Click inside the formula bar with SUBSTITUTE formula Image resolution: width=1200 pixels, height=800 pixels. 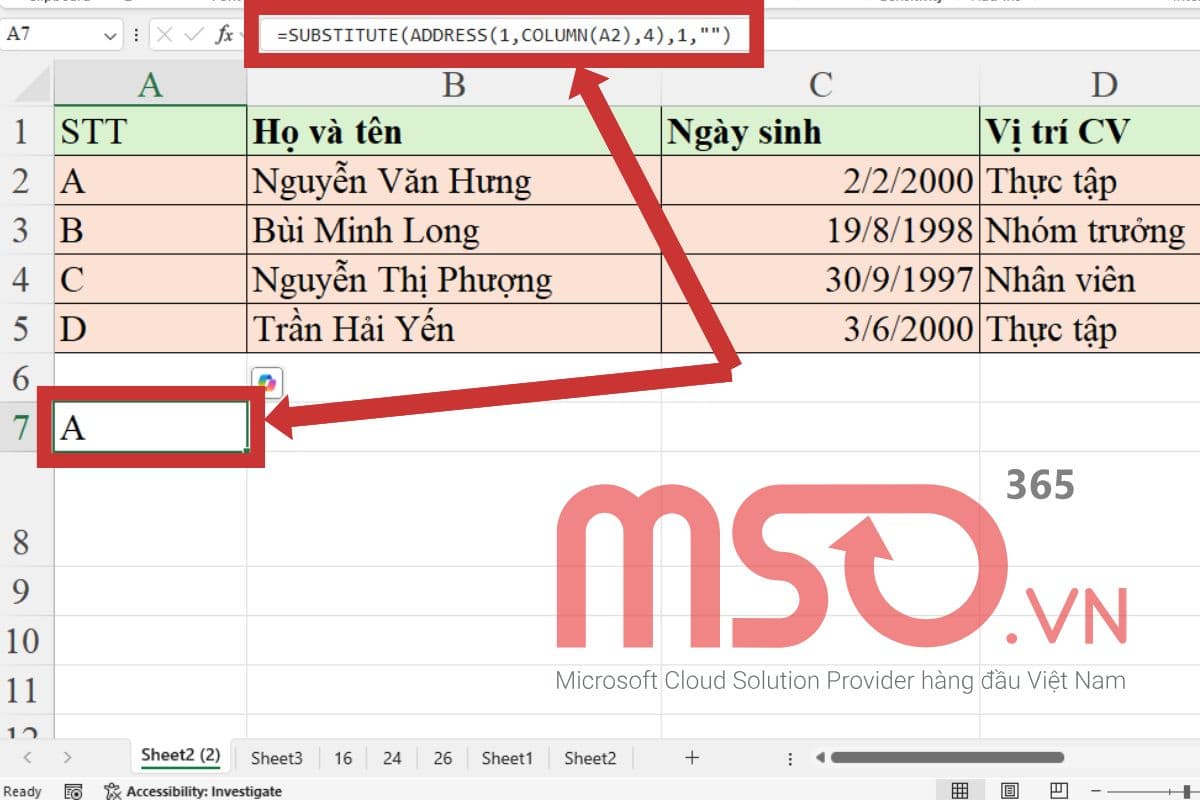(x=504, y=36)
